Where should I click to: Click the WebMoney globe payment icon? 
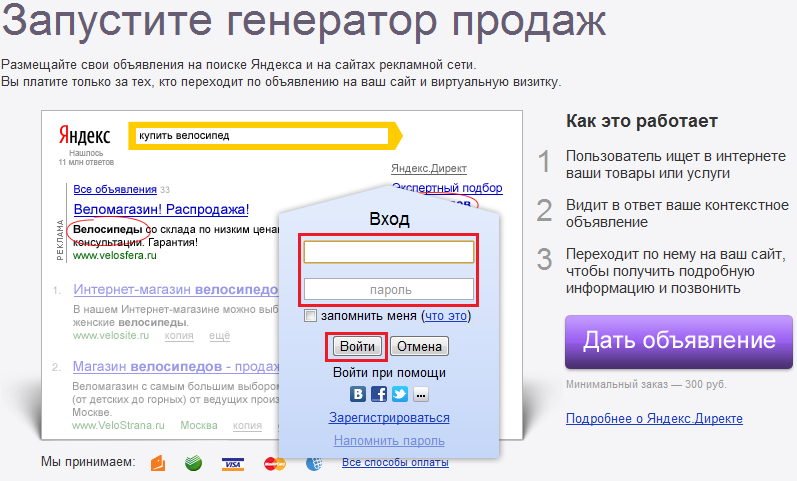tap(314, 463)
